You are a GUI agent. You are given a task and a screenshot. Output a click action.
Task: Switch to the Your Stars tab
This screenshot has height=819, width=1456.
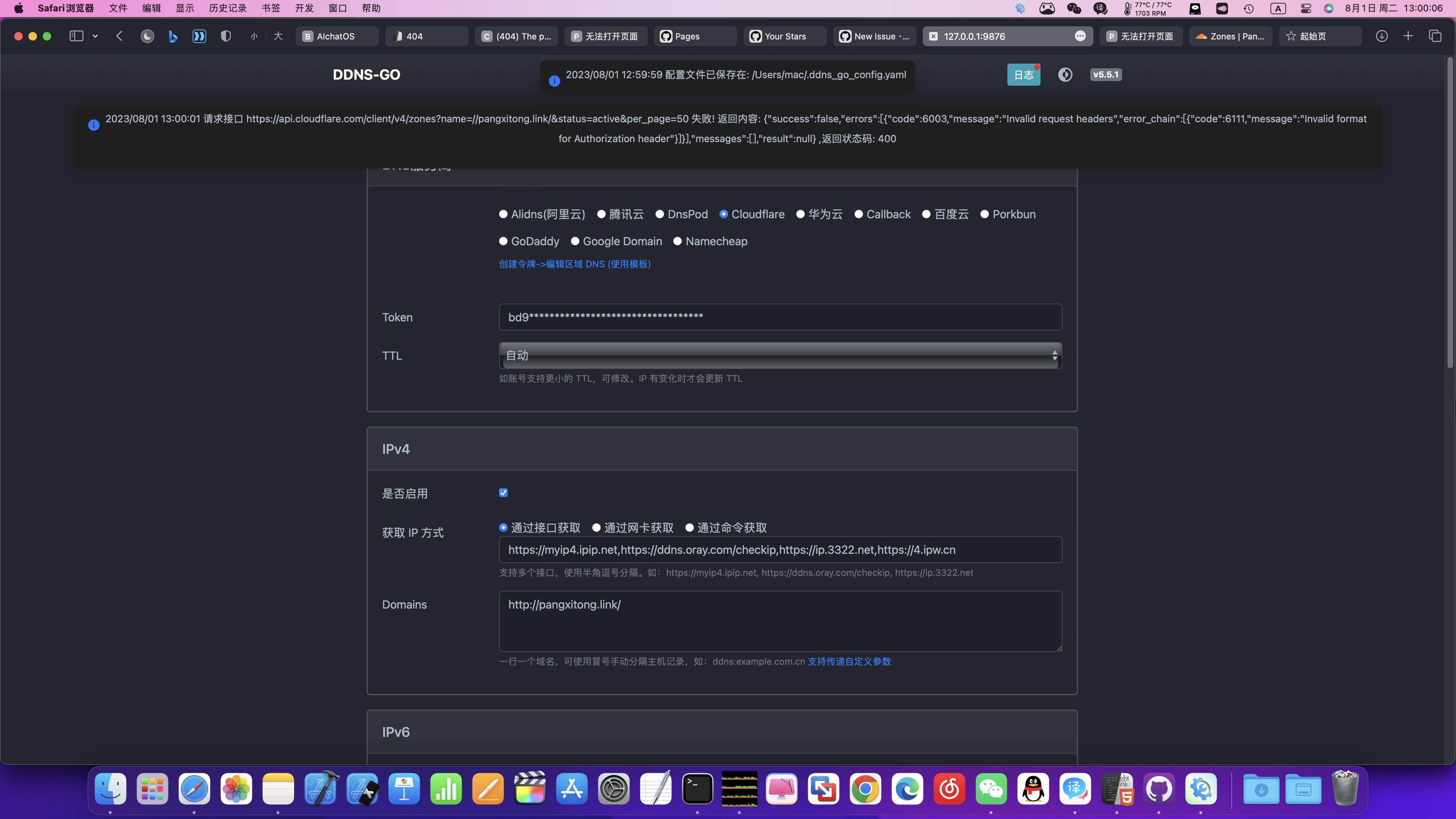point(785,36)
